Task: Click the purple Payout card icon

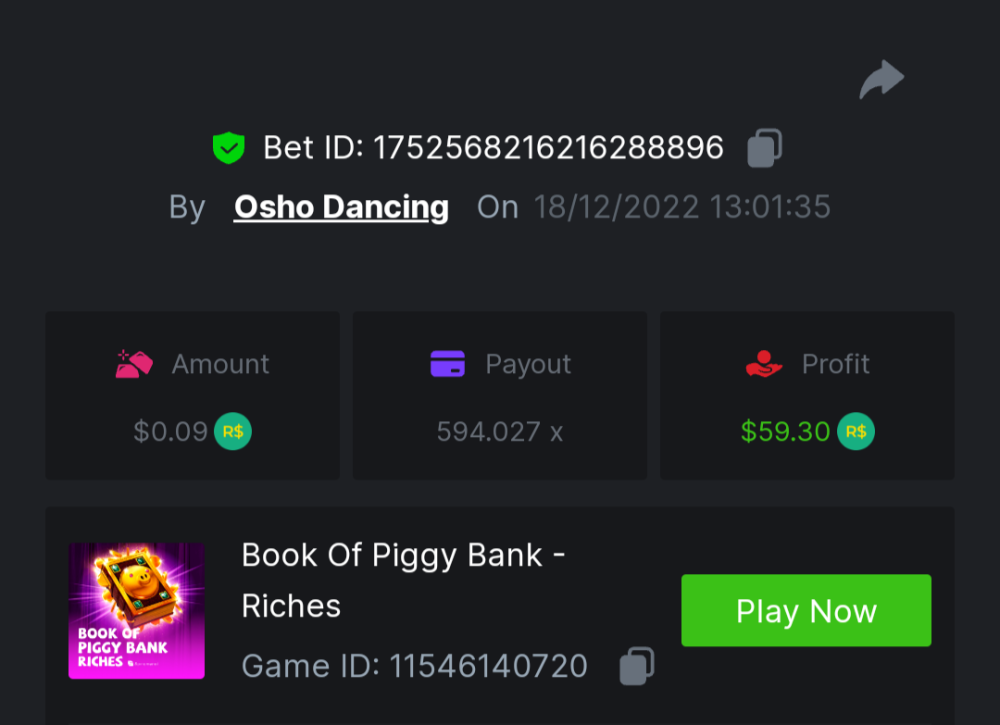Action: tap(448, 364)
